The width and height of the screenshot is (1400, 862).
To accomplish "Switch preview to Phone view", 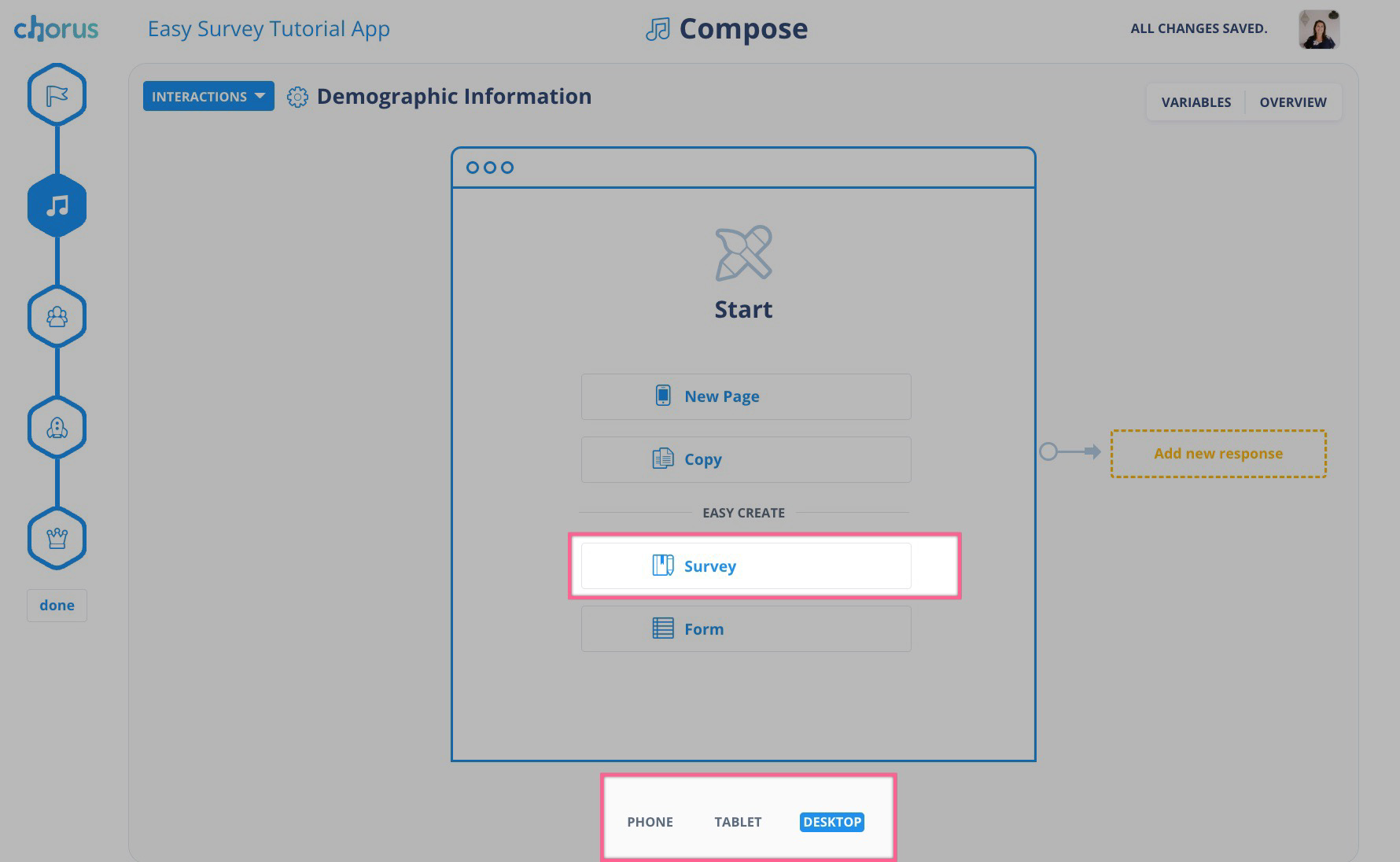I will pos(650,822).
